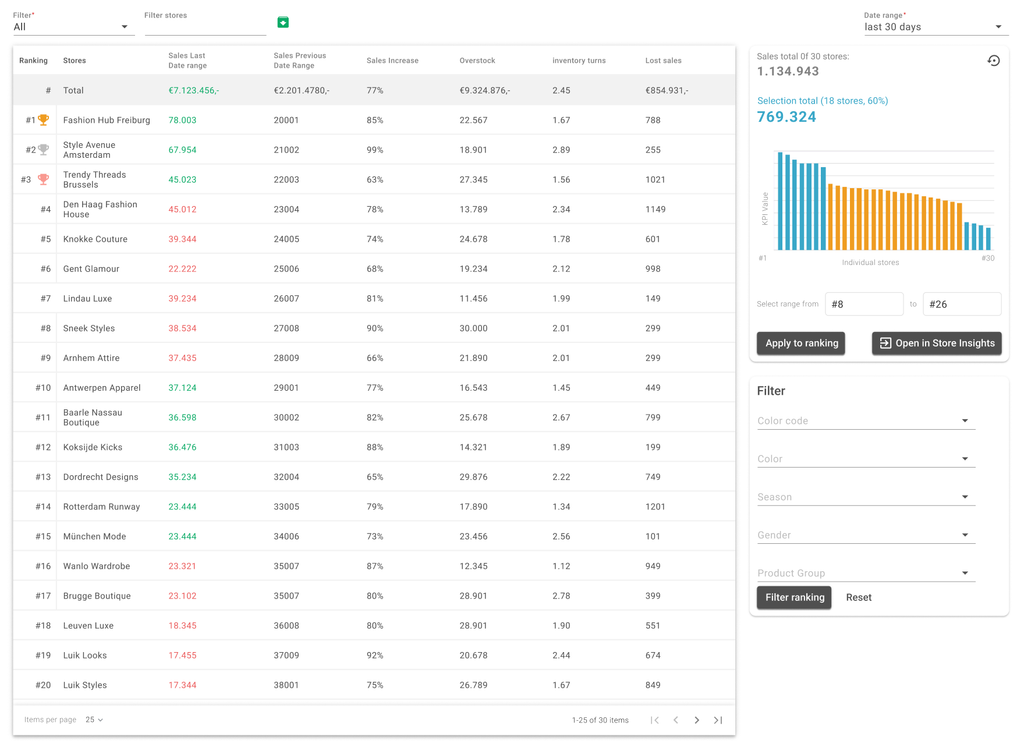
Task: Click the bronze trophy icon for rank #3
Action: 44,179
